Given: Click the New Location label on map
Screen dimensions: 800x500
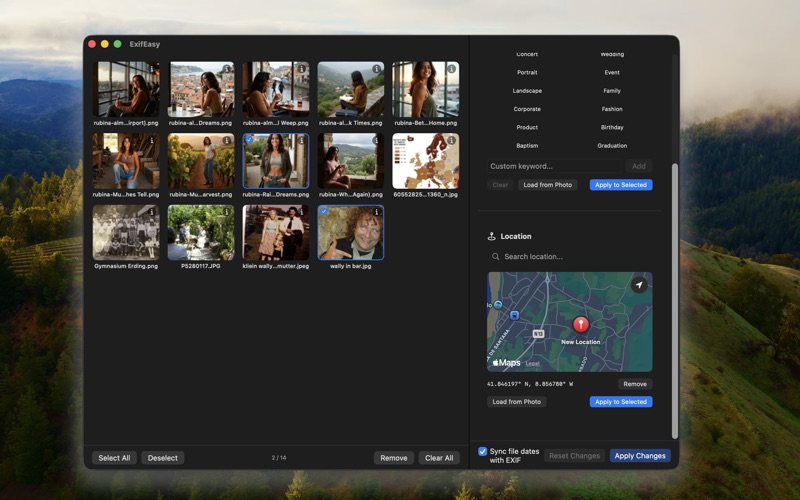Looking at the screenshot, I should (581, 342).
